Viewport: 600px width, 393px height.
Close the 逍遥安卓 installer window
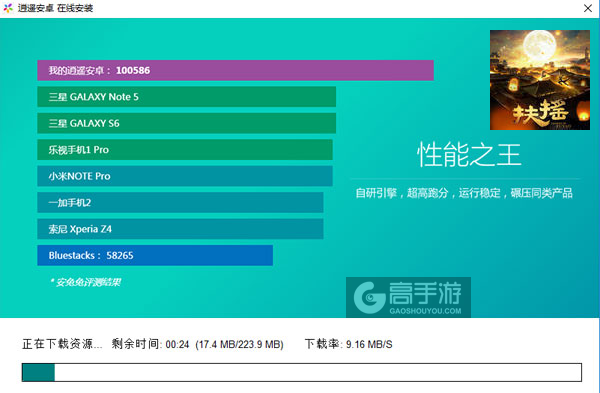pyautogui.click(x=588, y=8)
